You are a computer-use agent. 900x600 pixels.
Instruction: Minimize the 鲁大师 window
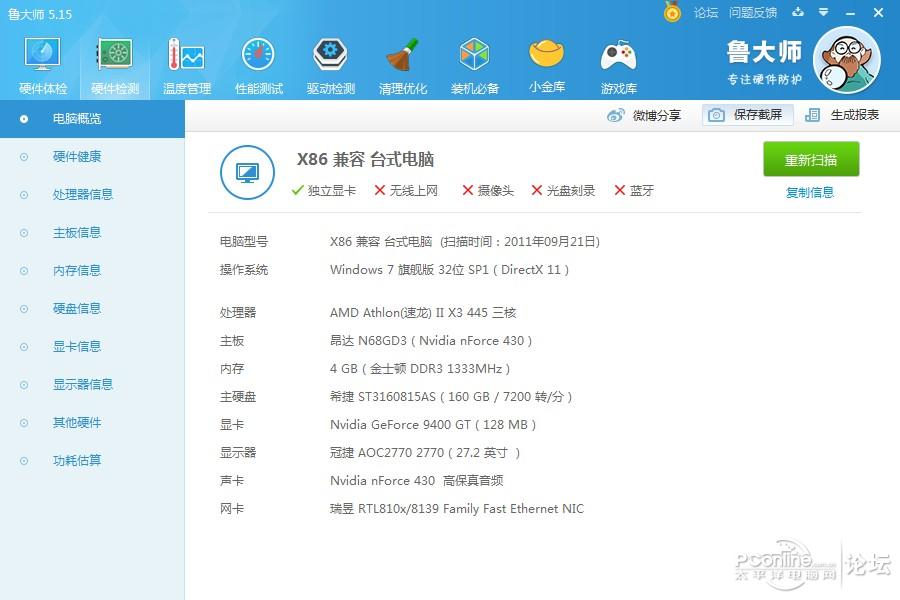pos(851,13)
